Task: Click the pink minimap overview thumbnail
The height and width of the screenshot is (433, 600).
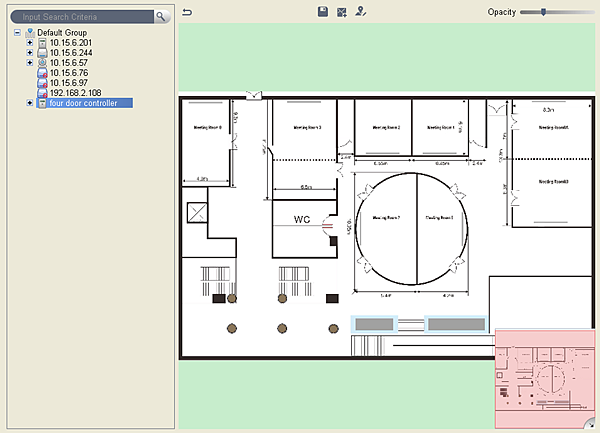Action: (545, 378)
